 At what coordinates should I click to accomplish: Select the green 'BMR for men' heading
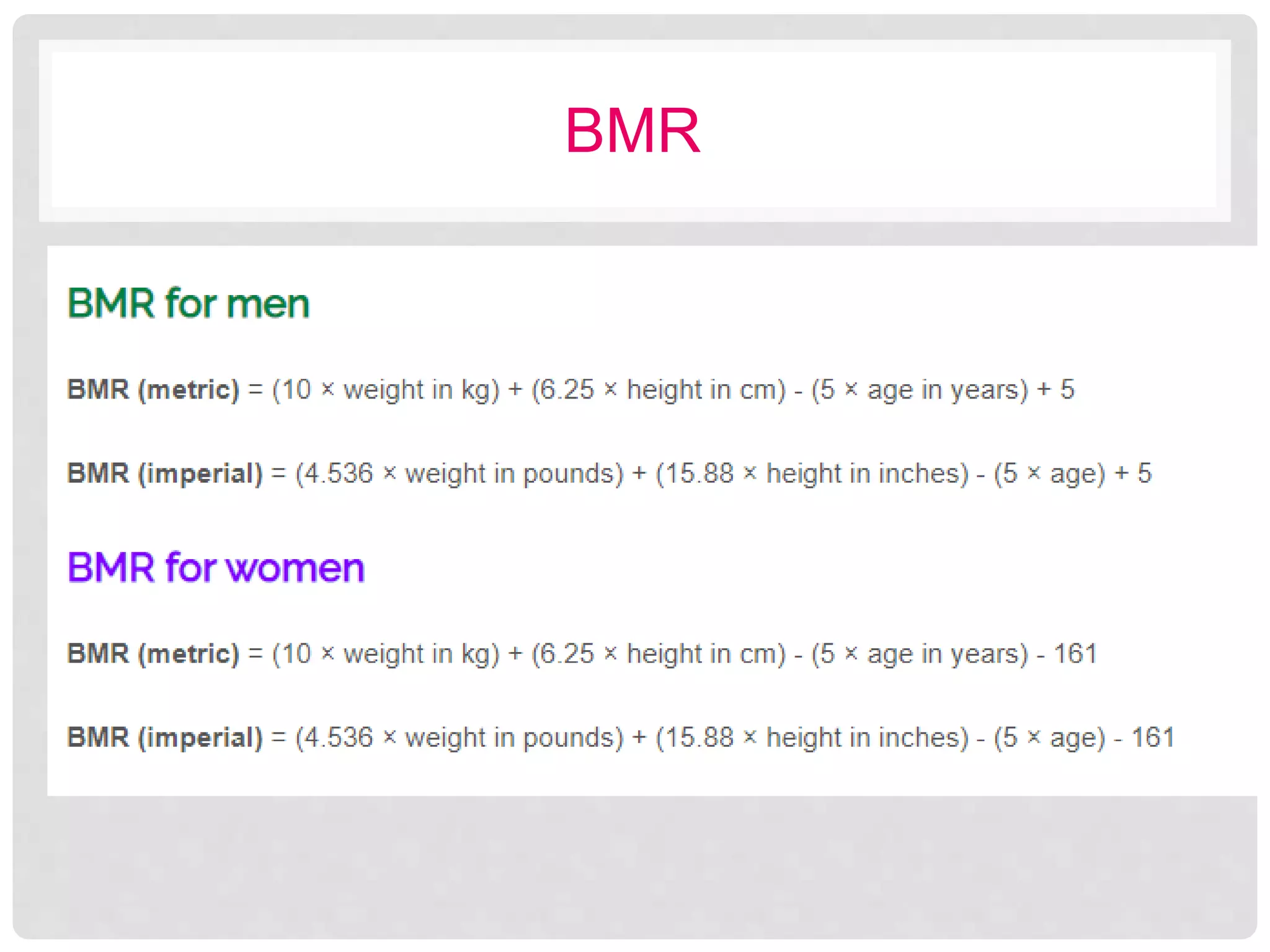coord(189,303)
